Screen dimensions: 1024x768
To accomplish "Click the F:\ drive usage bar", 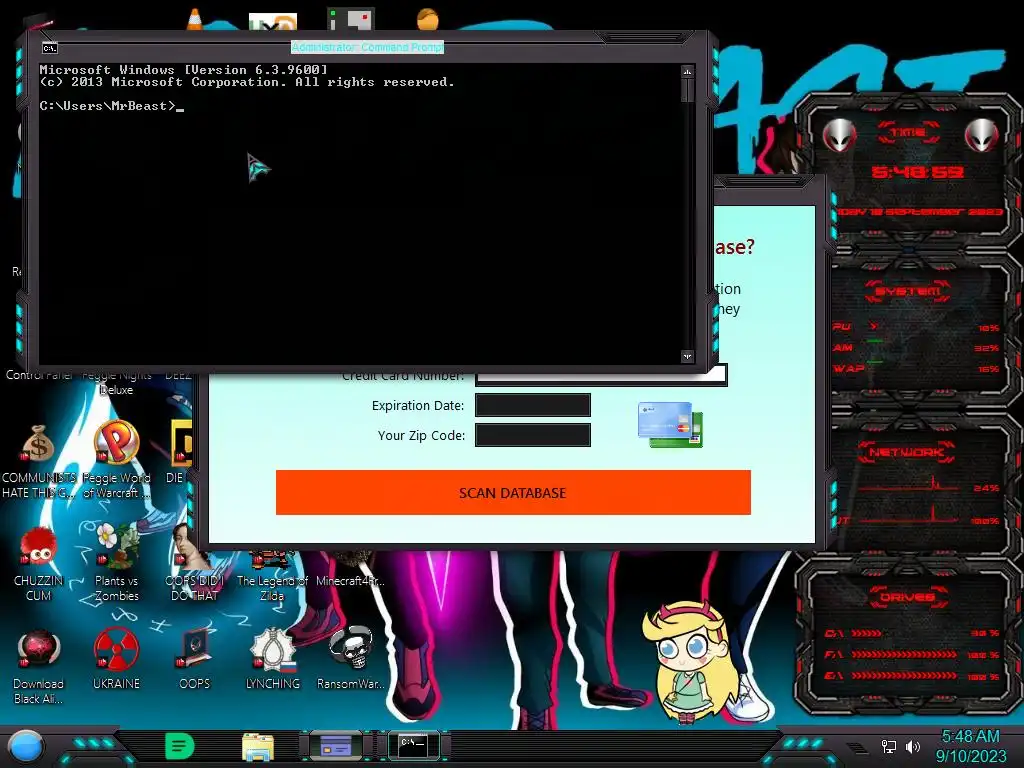I will (904, 654).
